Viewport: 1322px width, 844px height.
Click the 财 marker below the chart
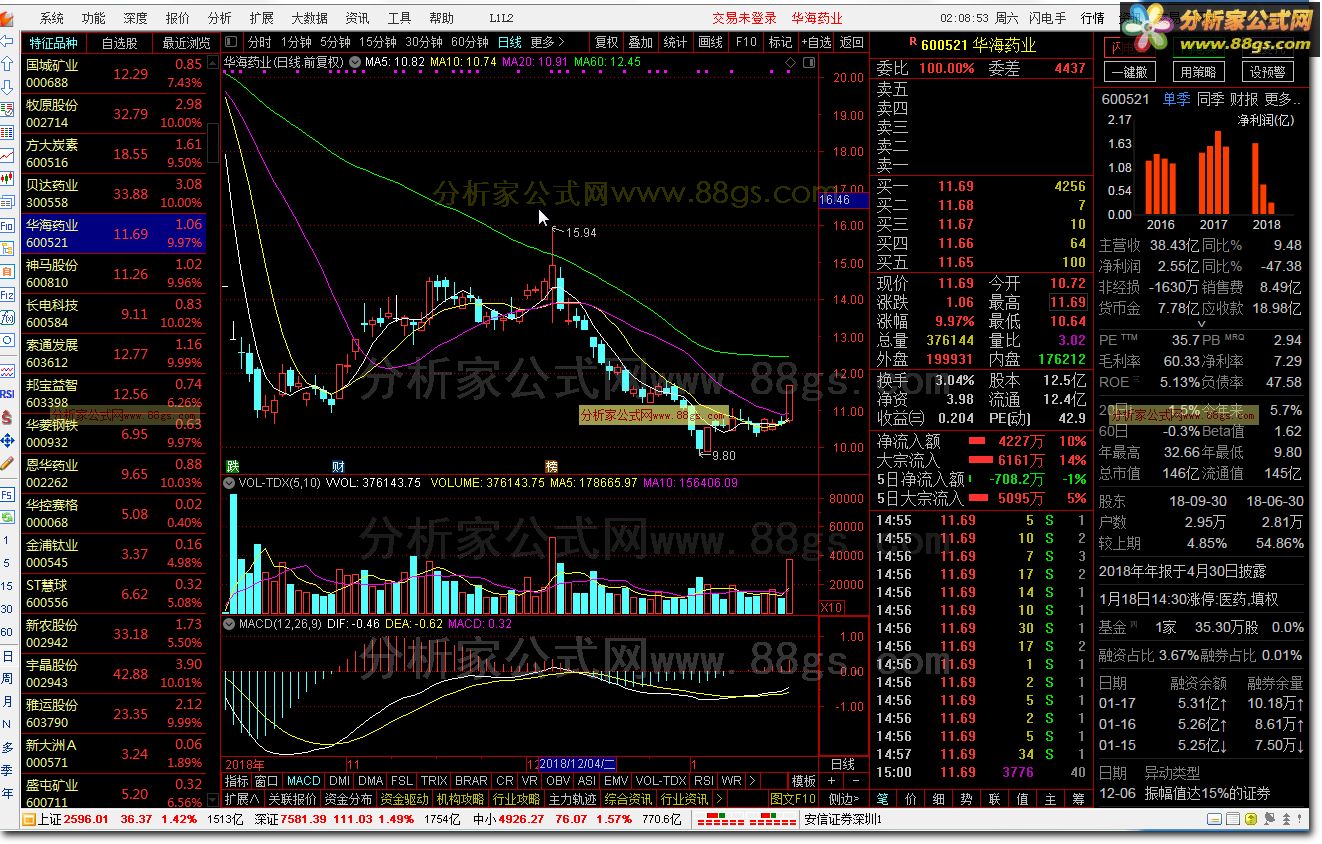coord(338,466)
